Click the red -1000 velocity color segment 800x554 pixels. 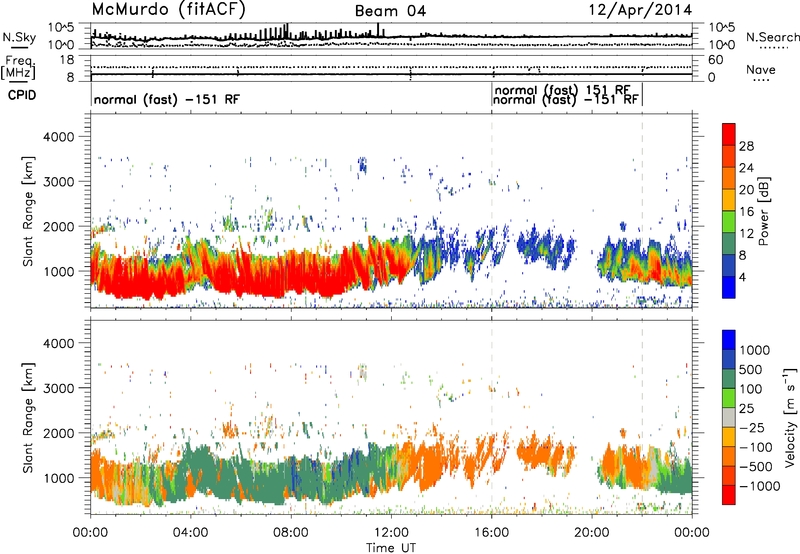click(x=729, y=495)
